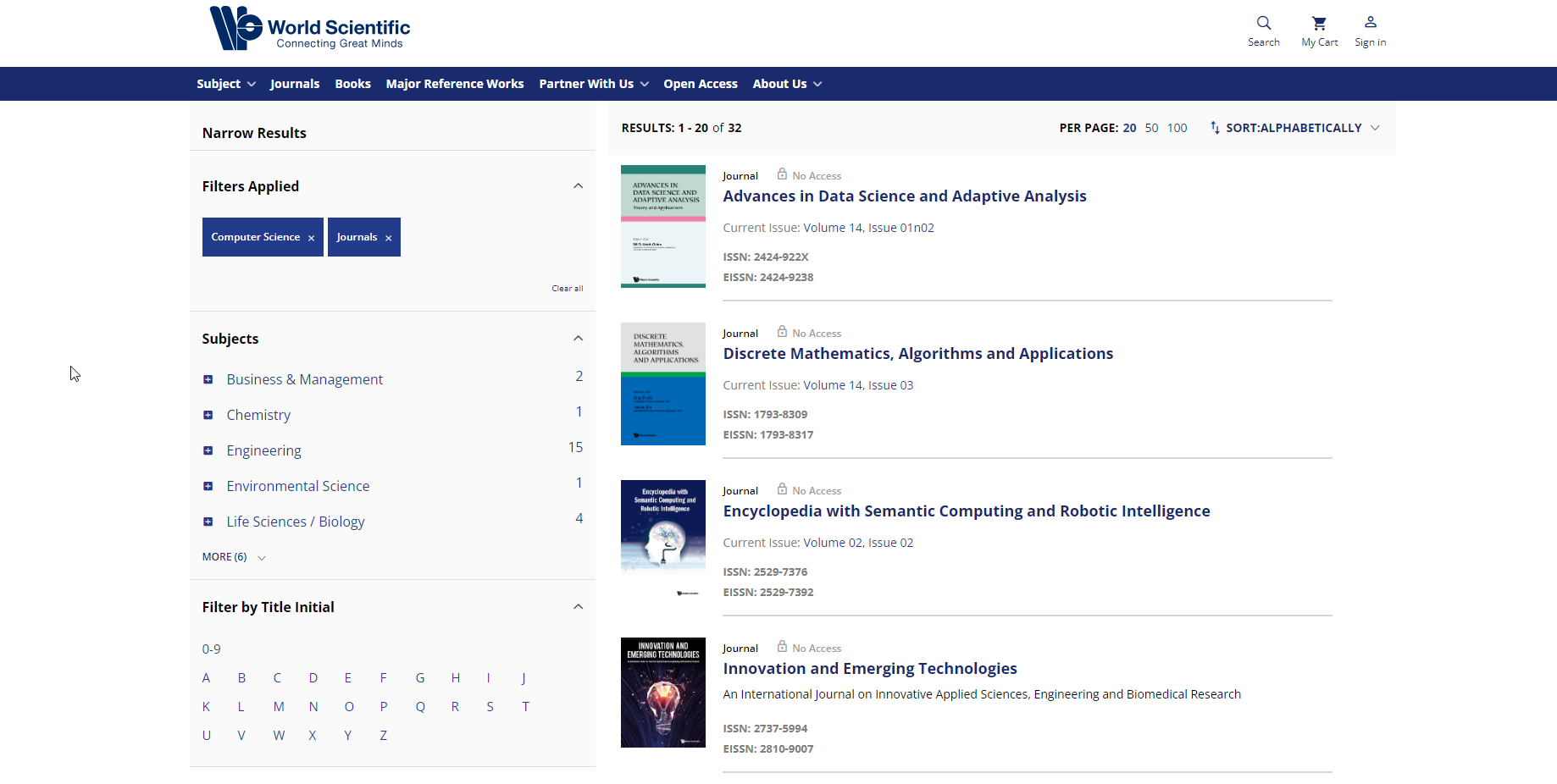
Task: Filter titles by letter I
Action: (489, 678)
